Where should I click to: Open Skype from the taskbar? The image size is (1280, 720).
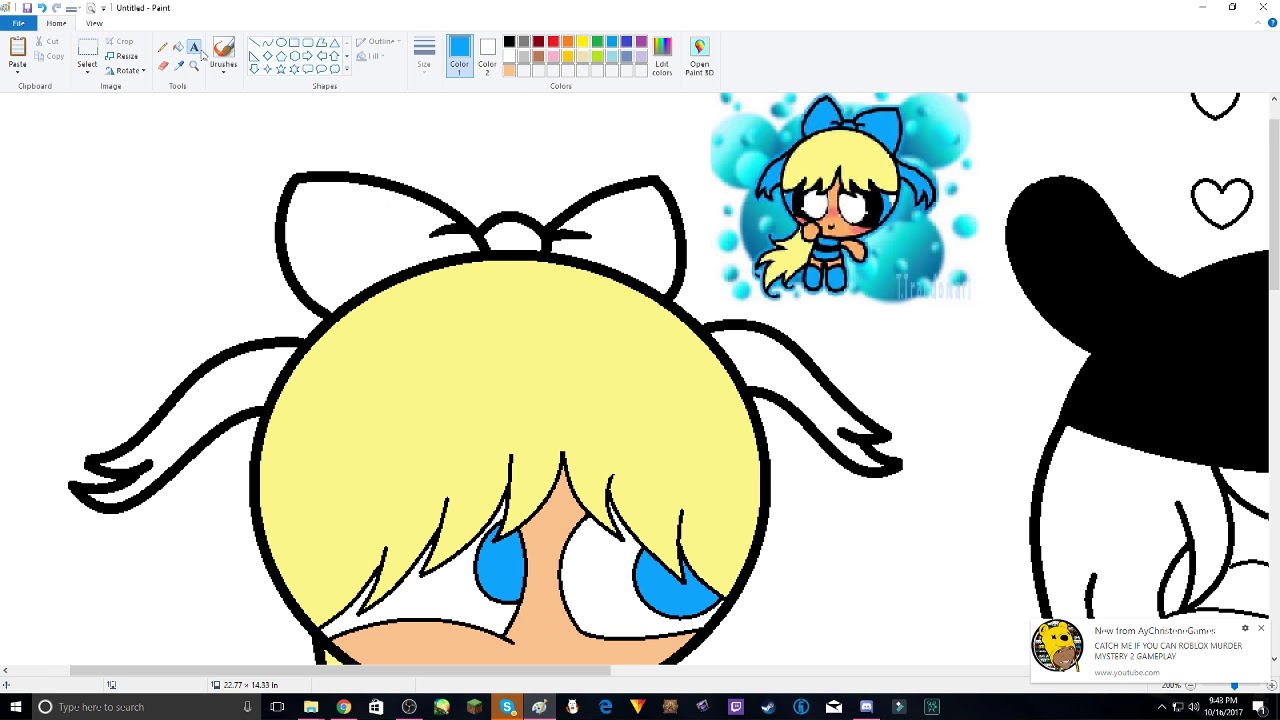tap(507, 707)
